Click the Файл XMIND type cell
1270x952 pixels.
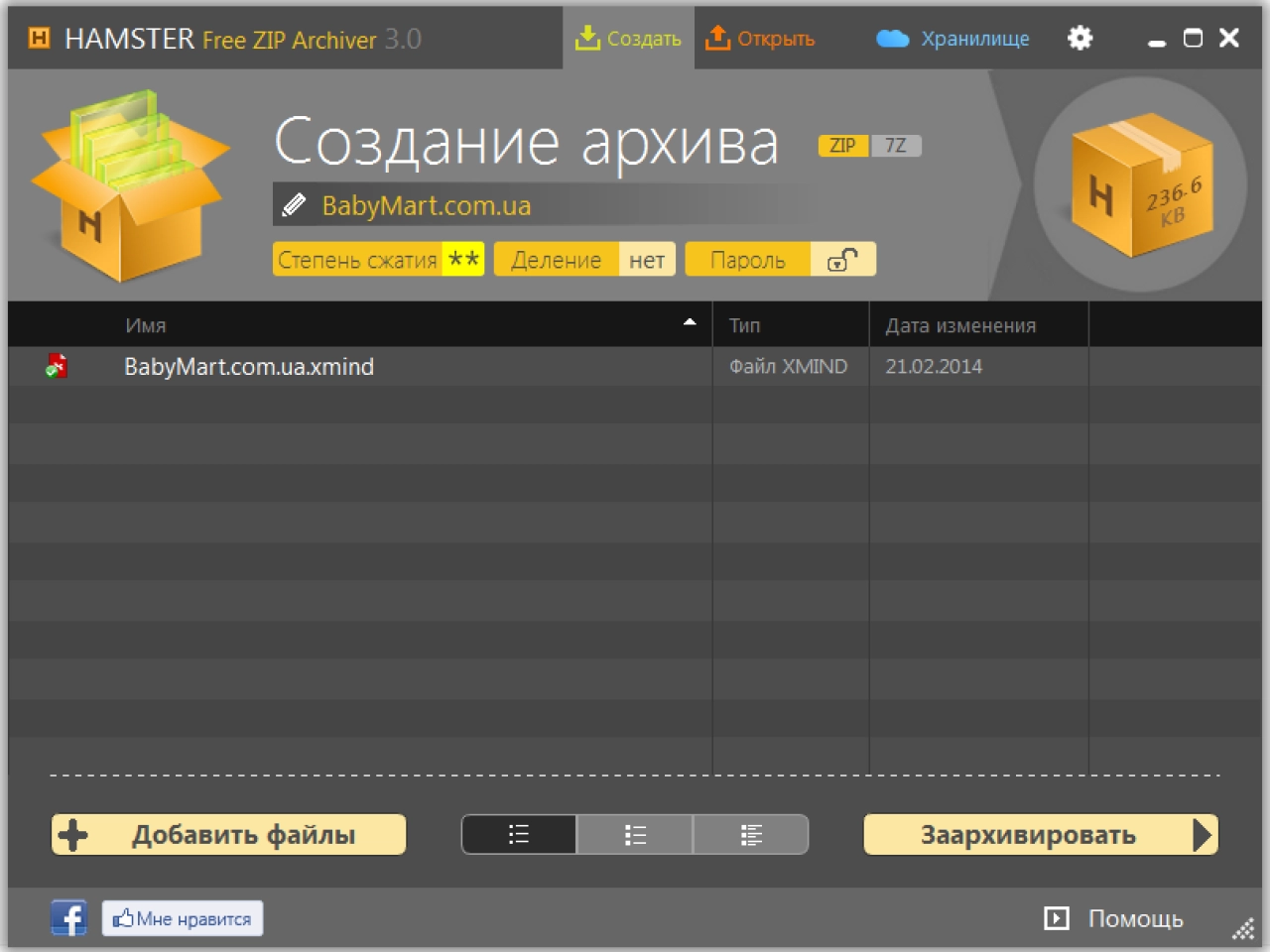(x=788, y=366)
